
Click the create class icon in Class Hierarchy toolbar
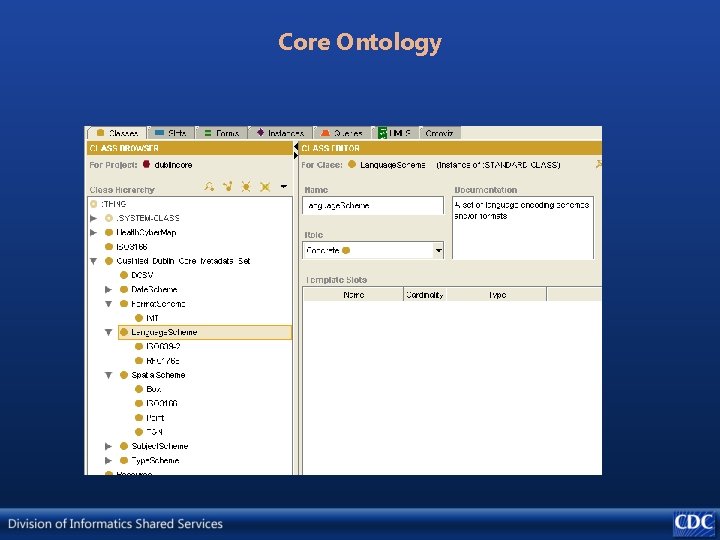tap(228, 186)
